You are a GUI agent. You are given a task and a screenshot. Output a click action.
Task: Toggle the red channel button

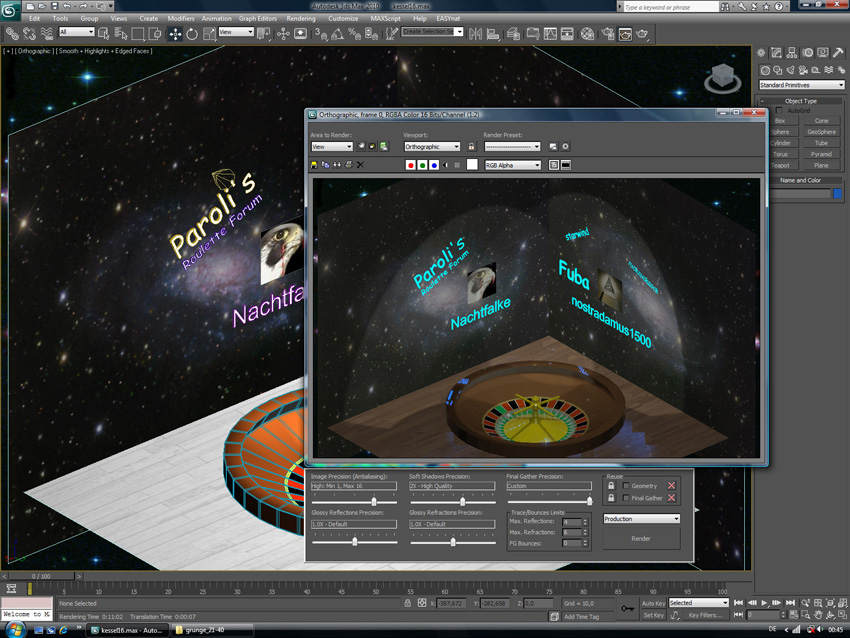coord(410,165)
